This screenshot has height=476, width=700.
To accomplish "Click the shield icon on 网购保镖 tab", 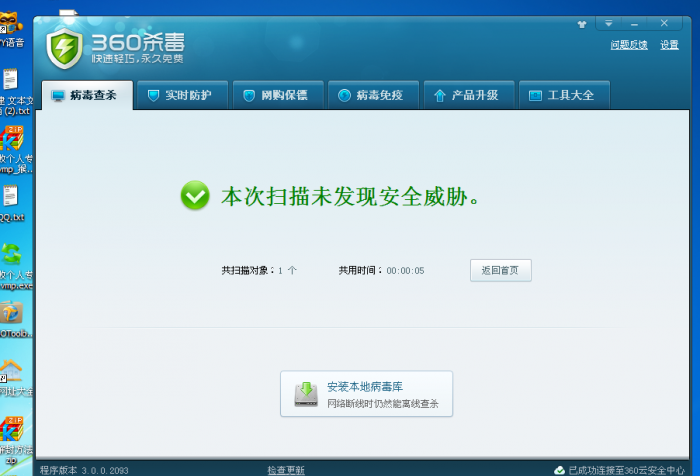I will 249,96.
